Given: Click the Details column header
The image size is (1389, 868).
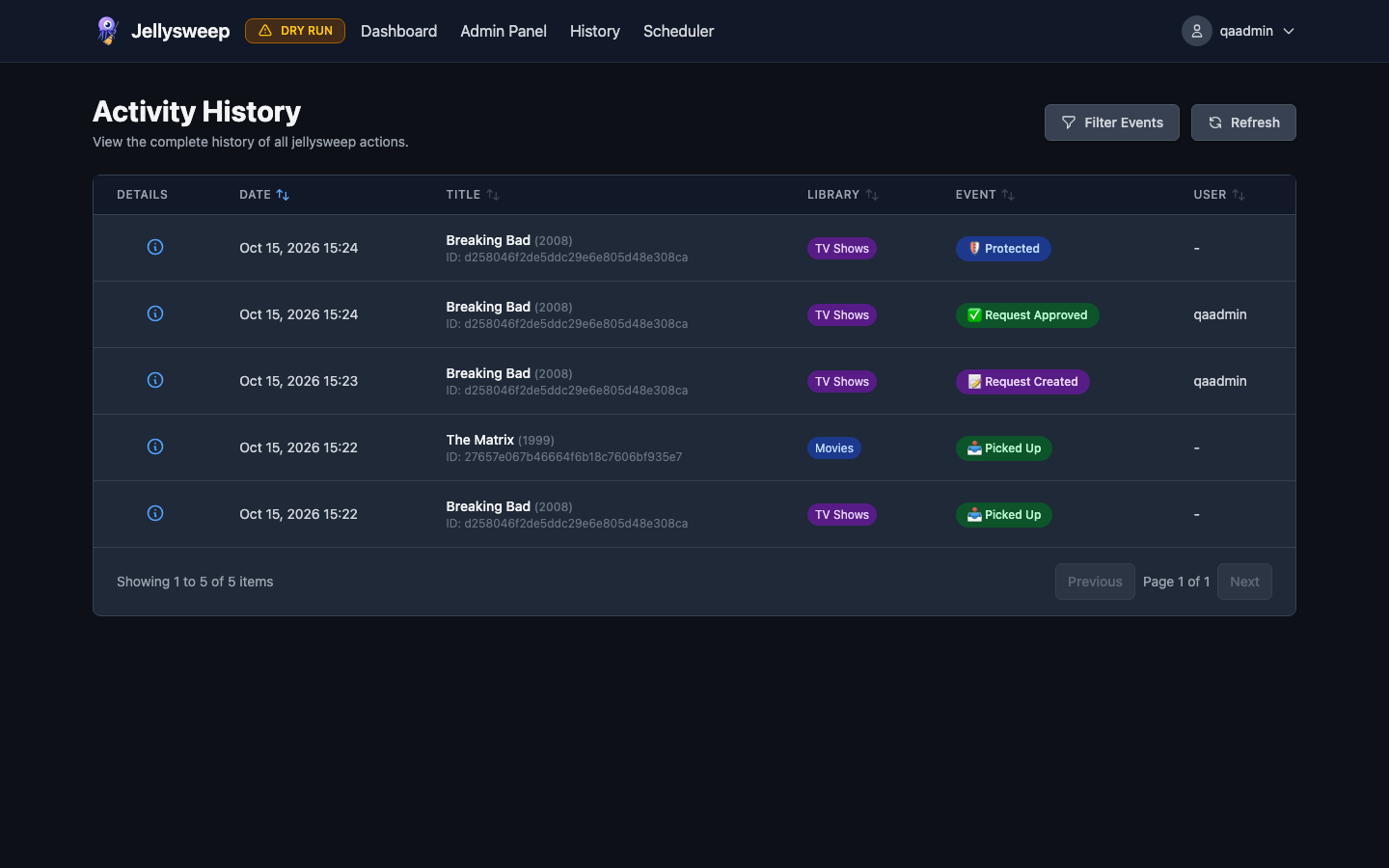Looking at the screenshot, I should pos(143,195).
